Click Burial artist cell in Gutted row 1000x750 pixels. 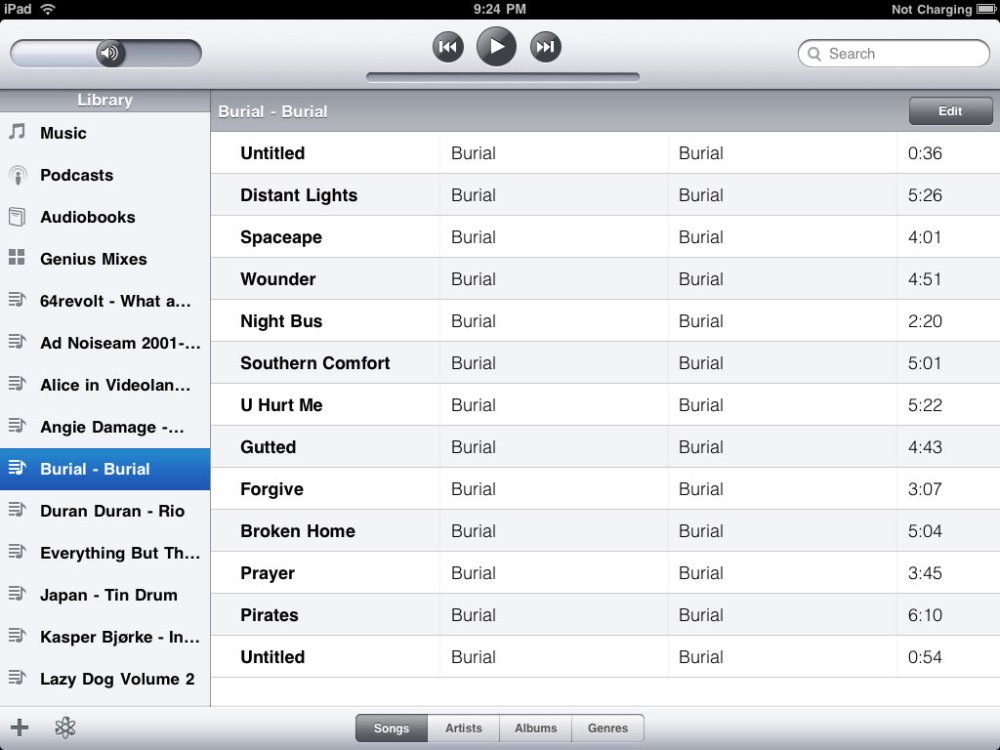tap(473, 447)
